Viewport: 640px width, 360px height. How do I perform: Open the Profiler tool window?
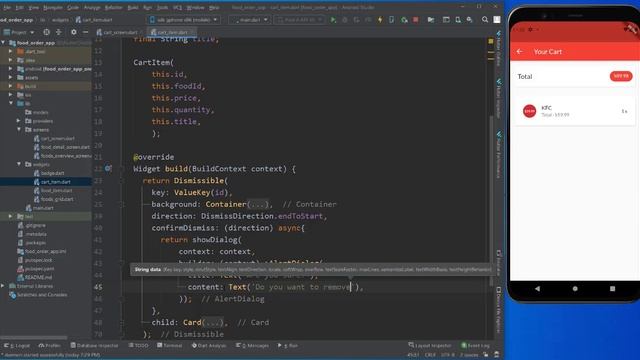[x=49, y=345]
